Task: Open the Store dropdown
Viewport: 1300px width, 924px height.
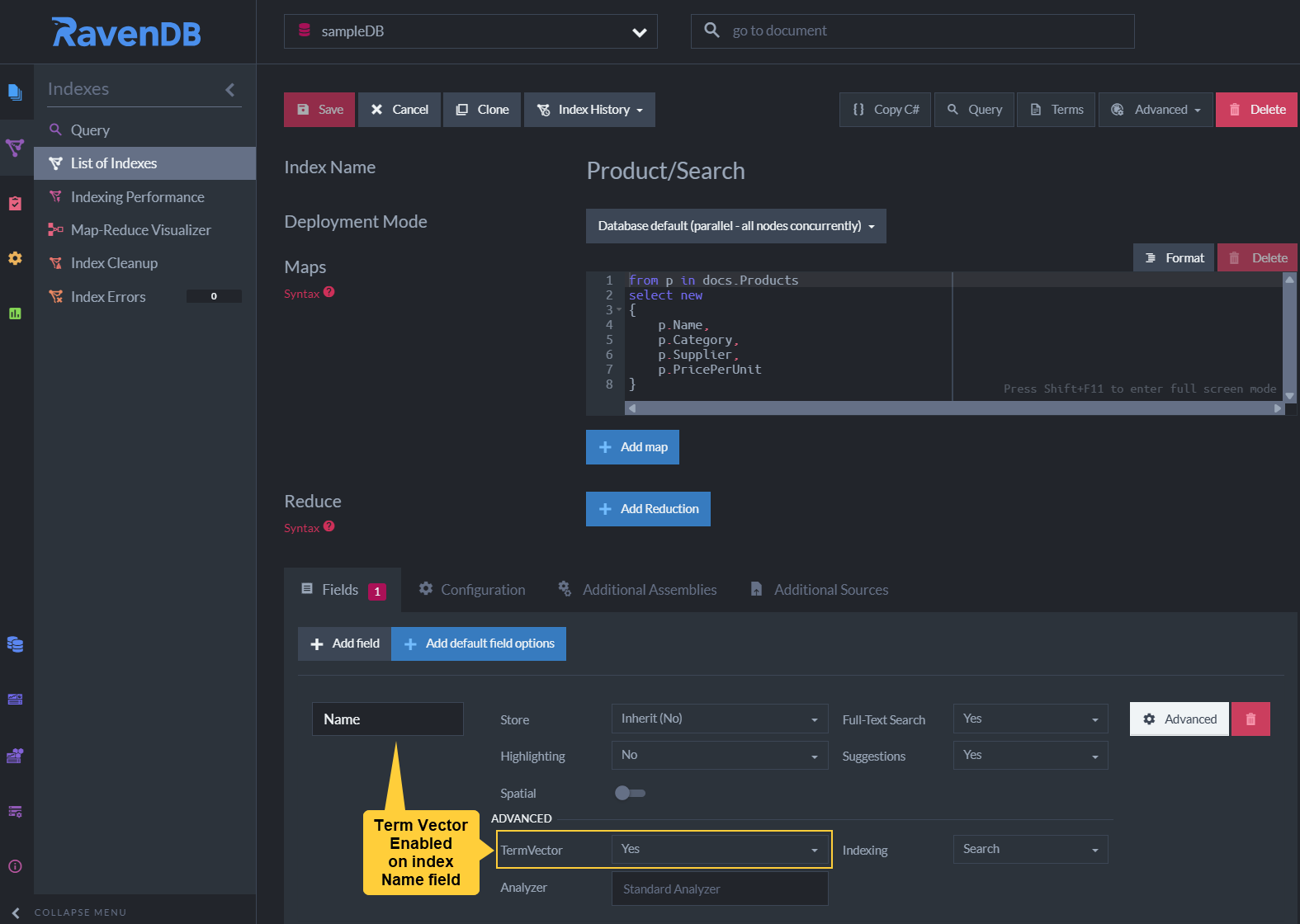Action: point(720,719)
